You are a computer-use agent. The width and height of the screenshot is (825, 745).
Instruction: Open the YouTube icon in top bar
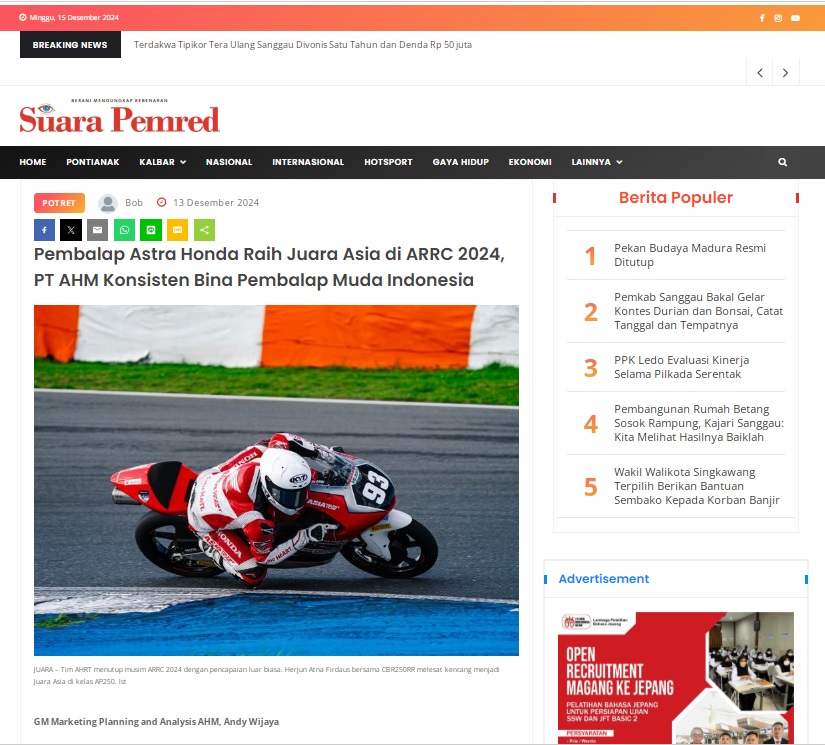coord(795,18)
